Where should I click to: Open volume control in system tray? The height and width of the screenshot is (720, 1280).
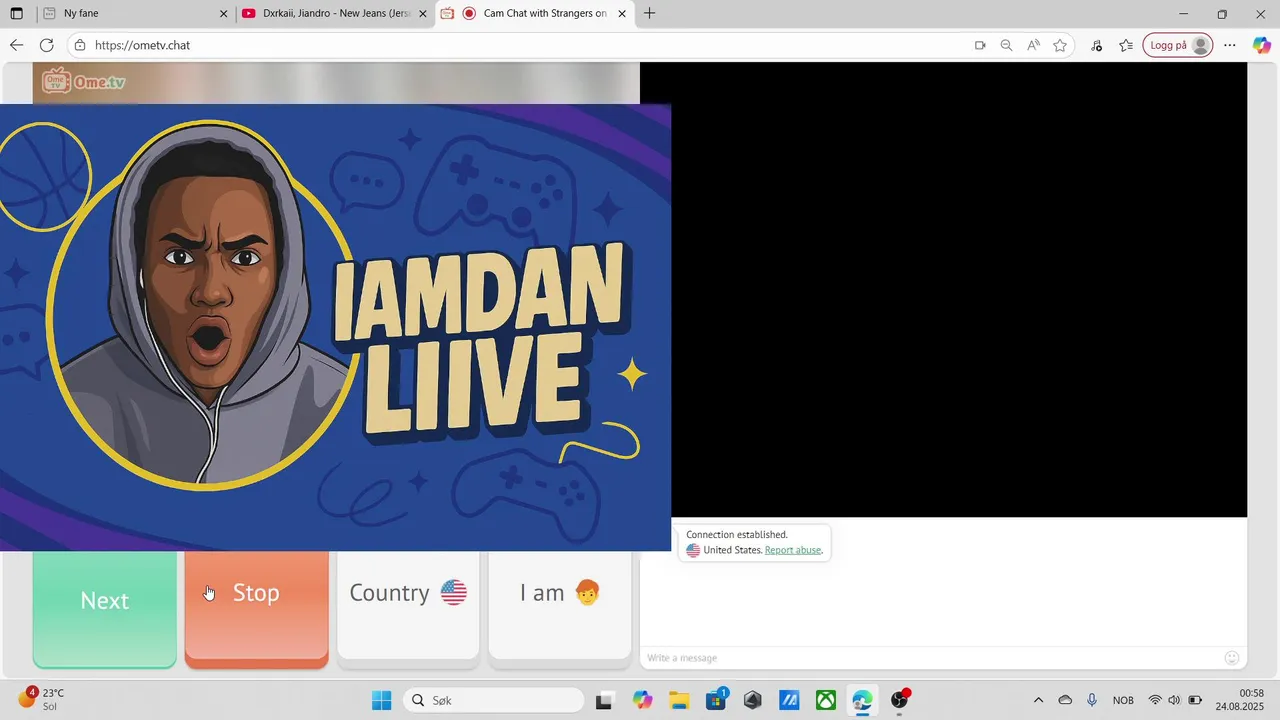click(1174, 700)
